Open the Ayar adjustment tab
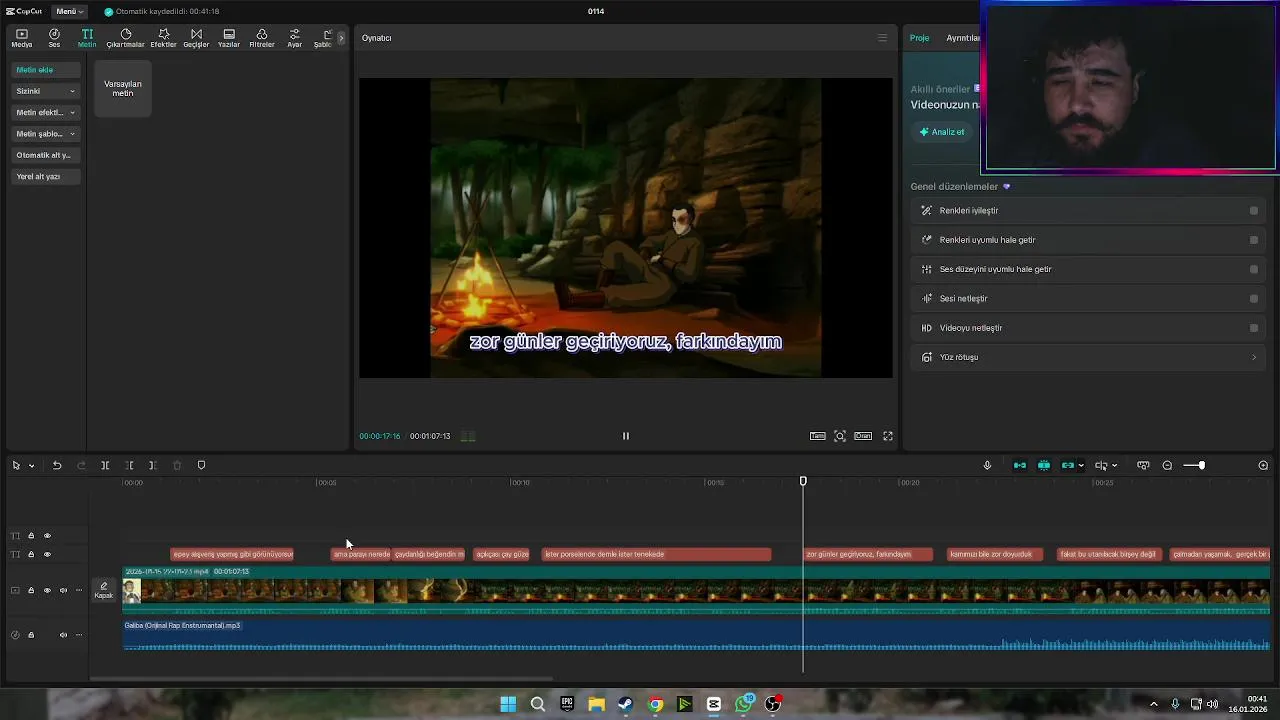This screenshot has height=720, width=1280. click(295, 38)
